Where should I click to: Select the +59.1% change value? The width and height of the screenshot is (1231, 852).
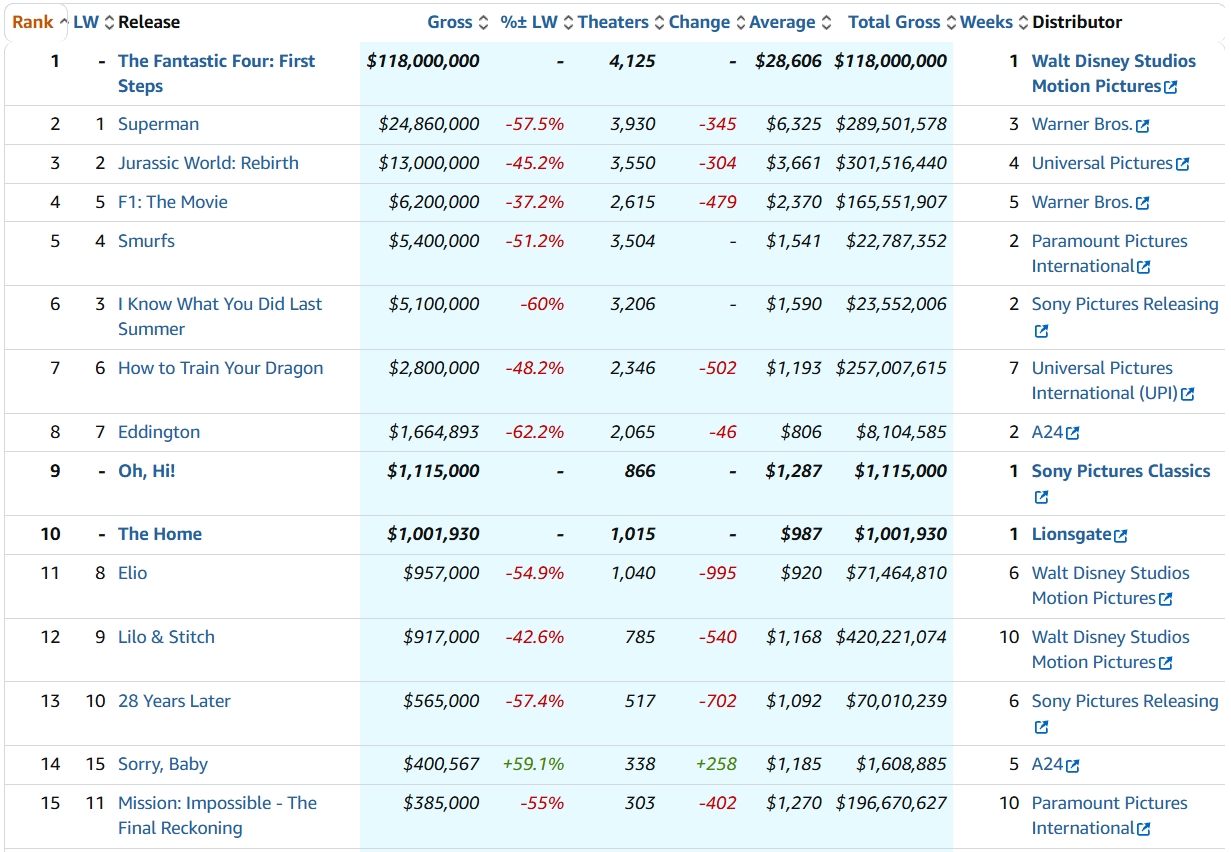tap(533, 764)
